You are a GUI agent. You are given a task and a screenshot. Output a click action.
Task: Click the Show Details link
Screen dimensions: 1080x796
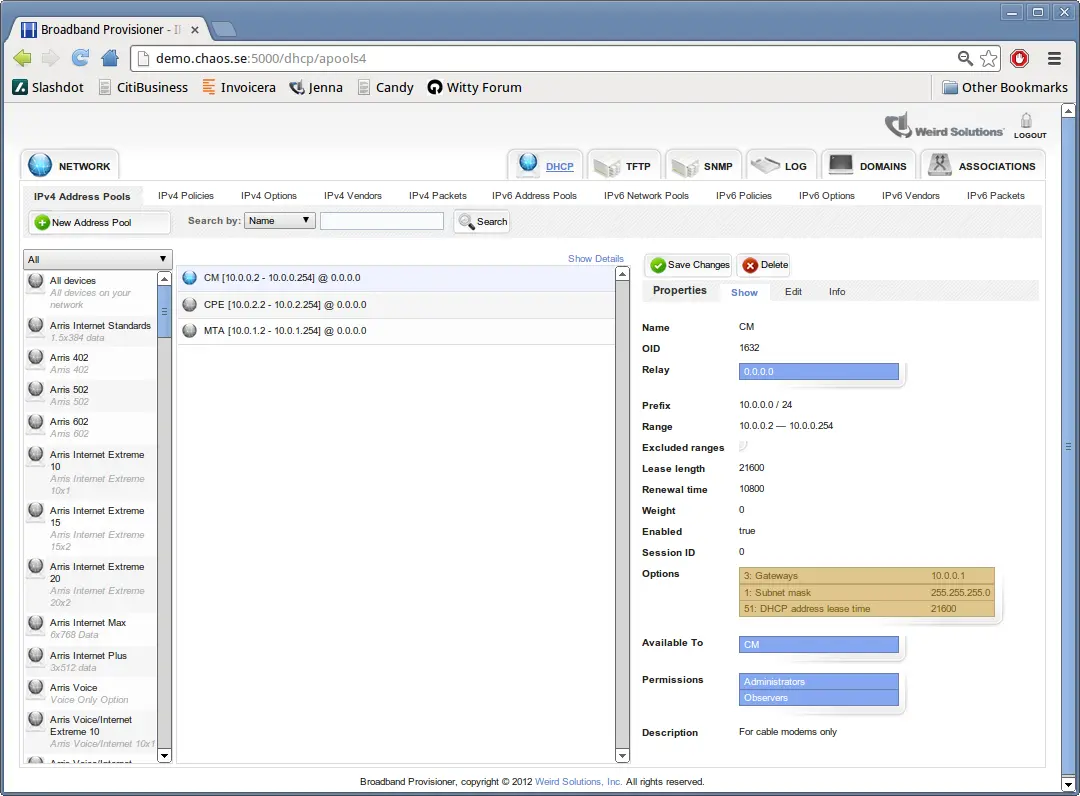[x=595, y=259]
